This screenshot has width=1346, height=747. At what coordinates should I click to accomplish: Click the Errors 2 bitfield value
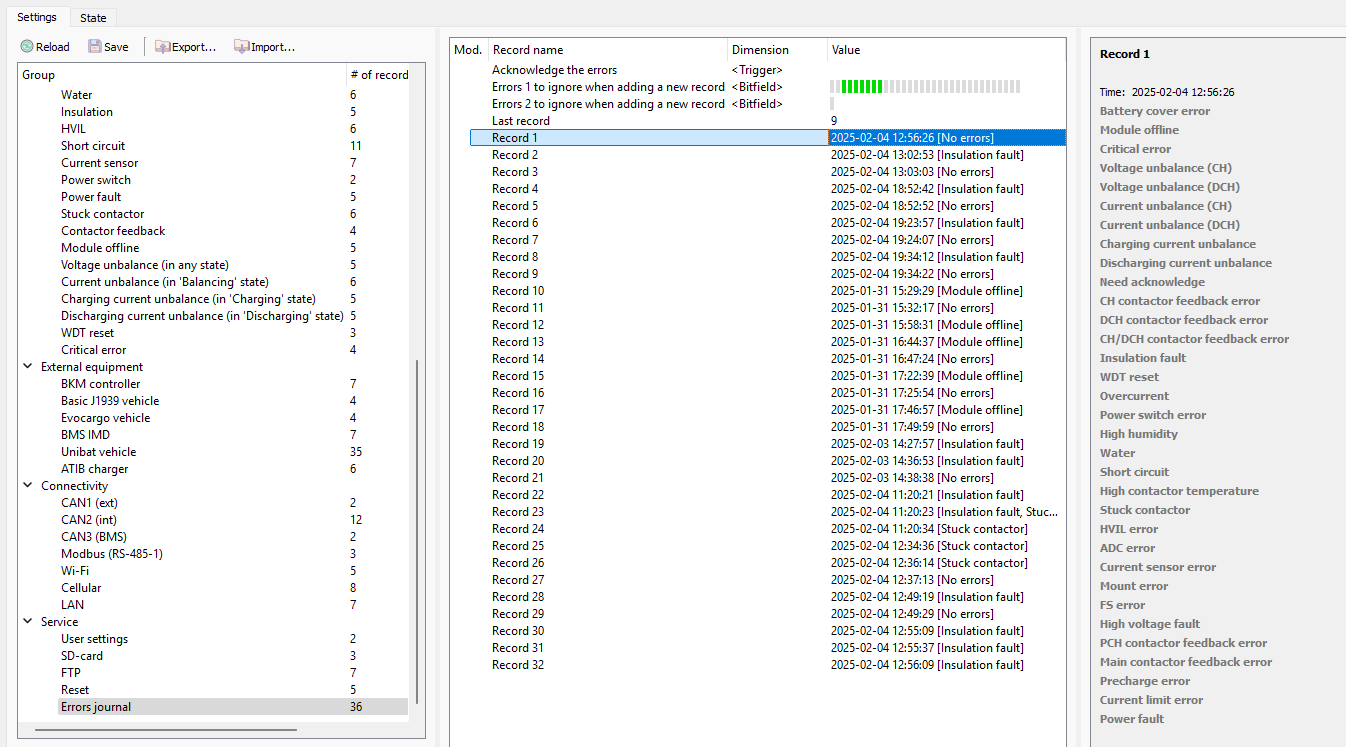pyautogui.click(x=832, y=104)
